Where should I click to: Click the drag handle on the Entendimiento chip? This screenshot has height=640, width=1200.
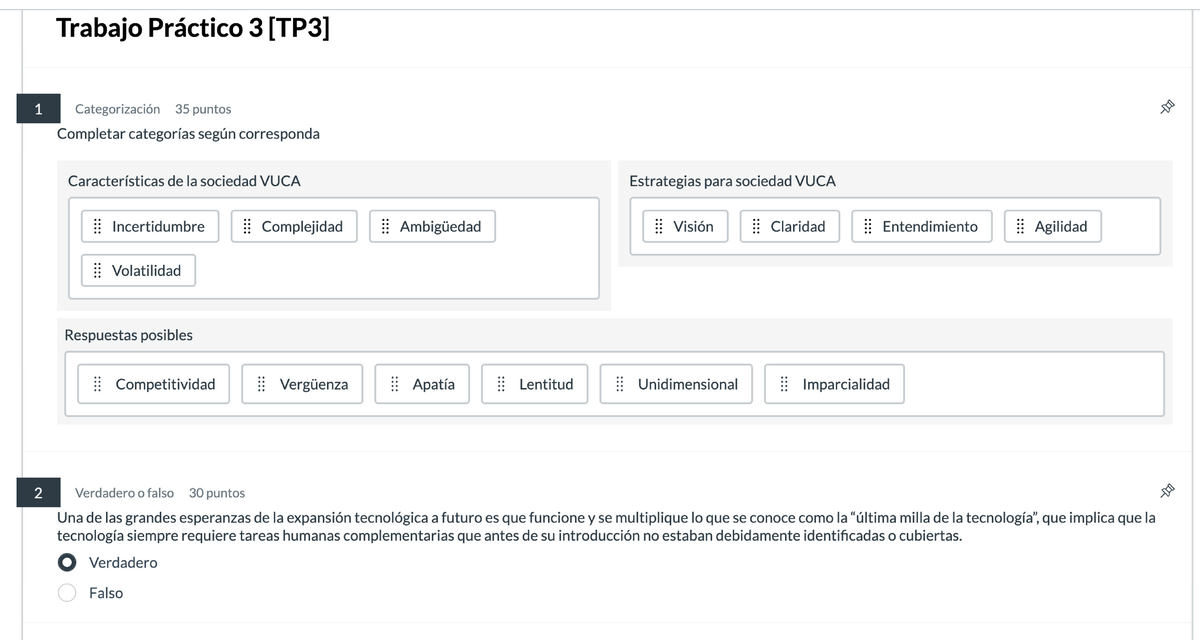point(868,226)
